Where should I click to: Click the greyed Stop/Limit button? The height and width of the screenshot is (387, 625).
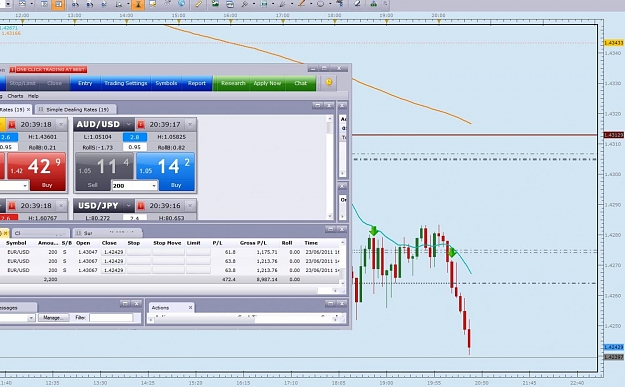click(x=22, y=83)
